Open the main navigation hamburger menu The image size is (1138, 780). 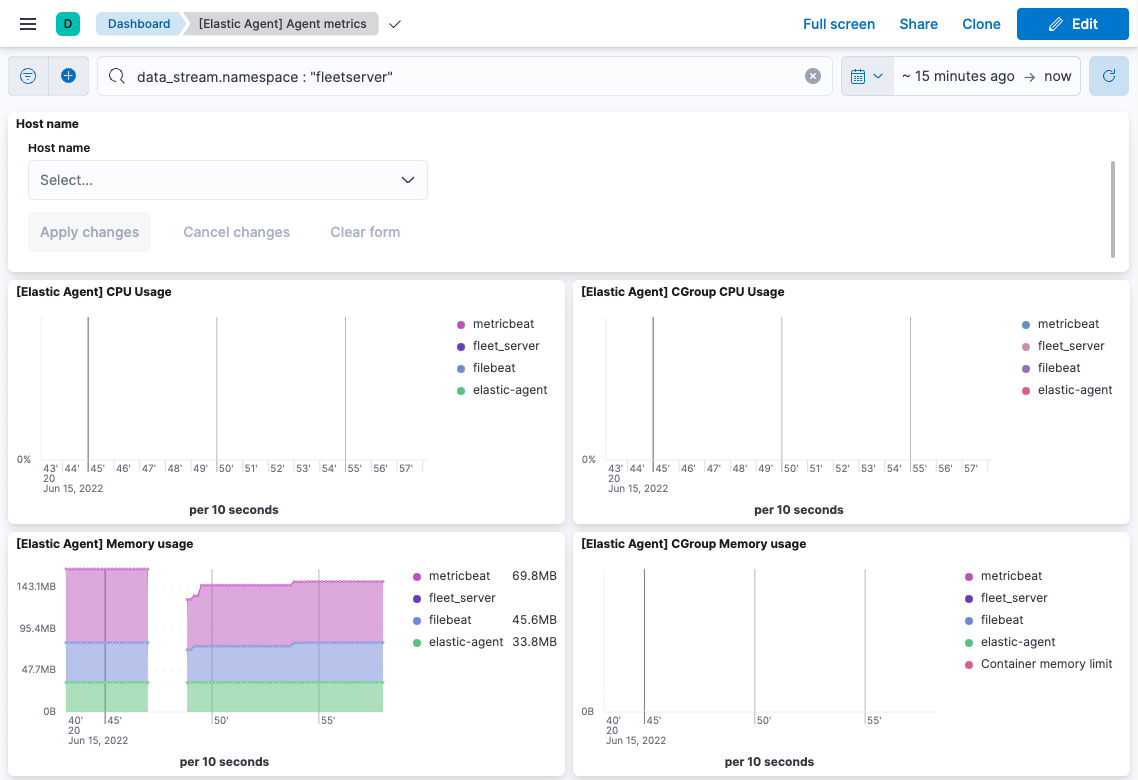[x=27, y=24]
